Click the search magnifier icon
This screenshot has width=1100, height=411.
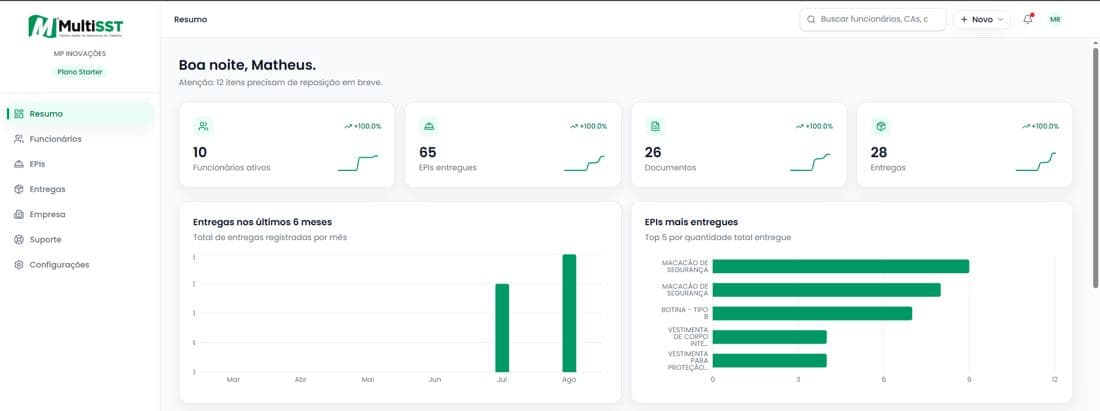tap(811, 20)
